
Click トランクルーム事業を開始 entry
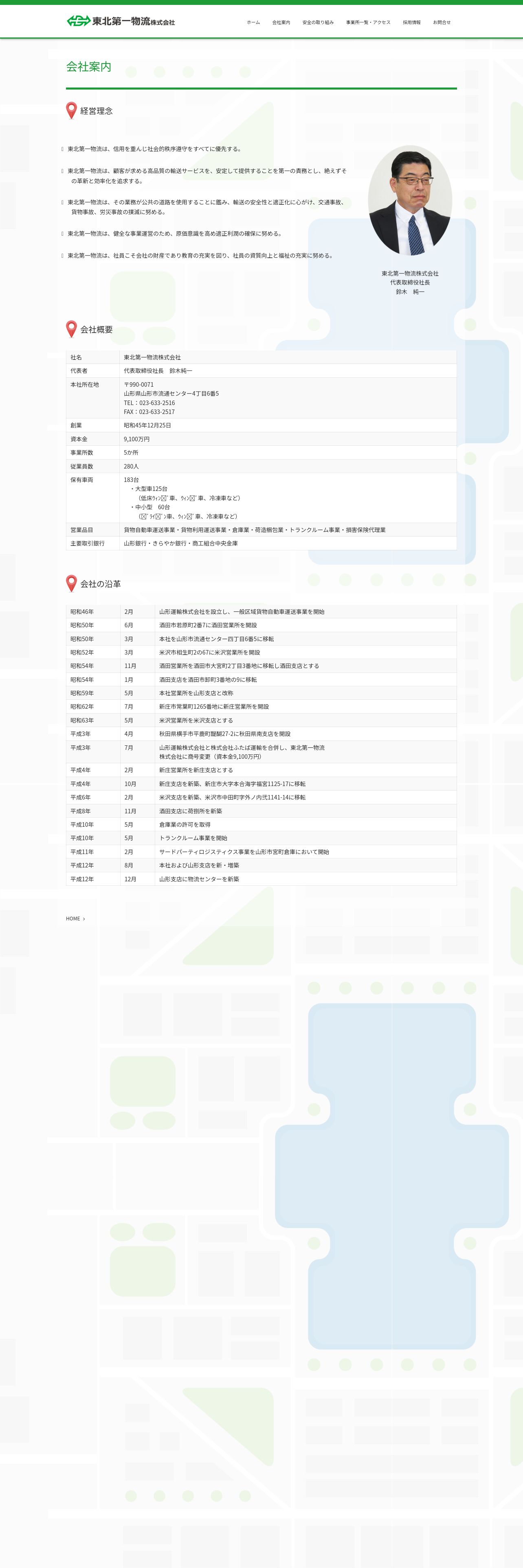[193, 838]
